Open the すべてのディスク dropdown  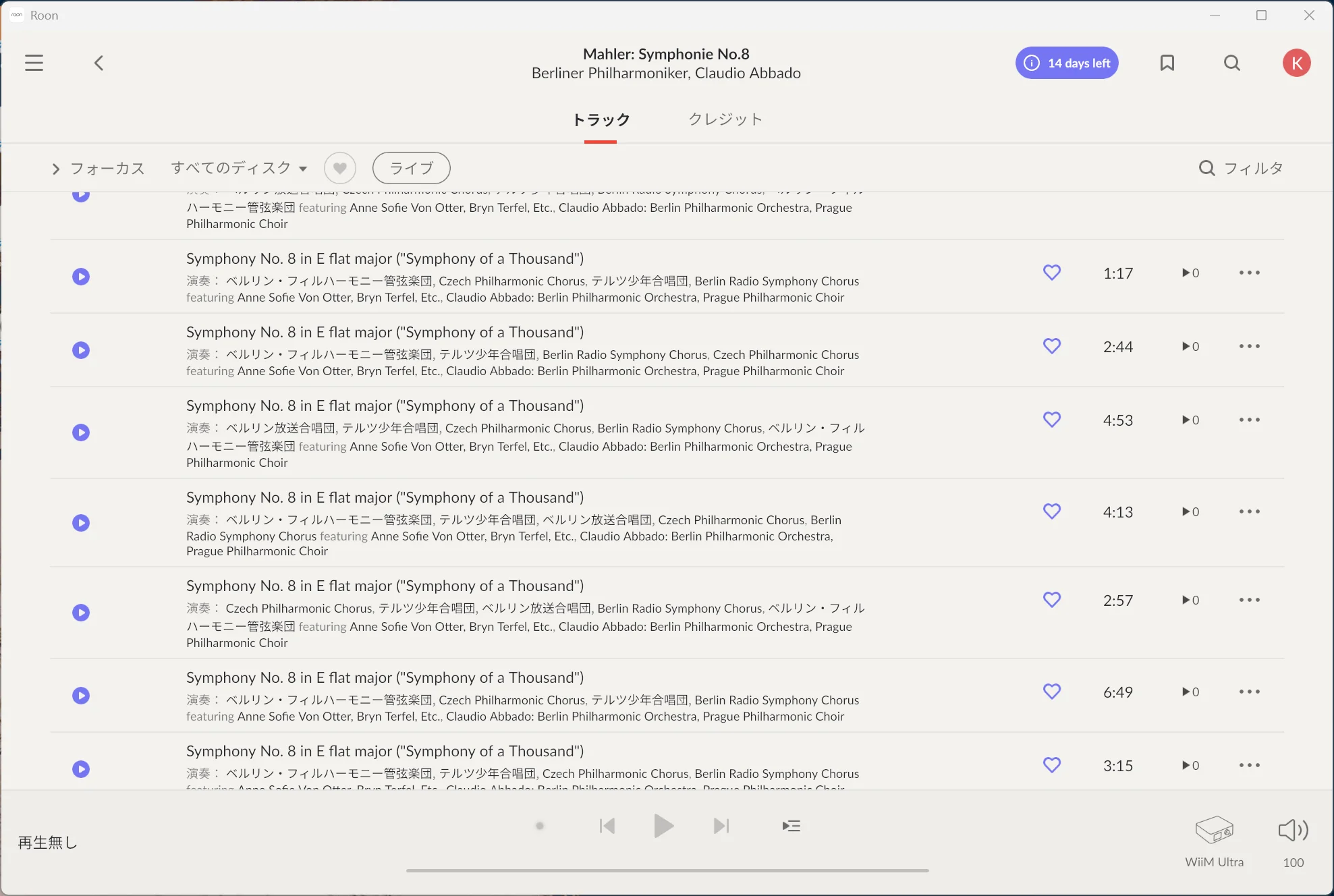[239, 168]
